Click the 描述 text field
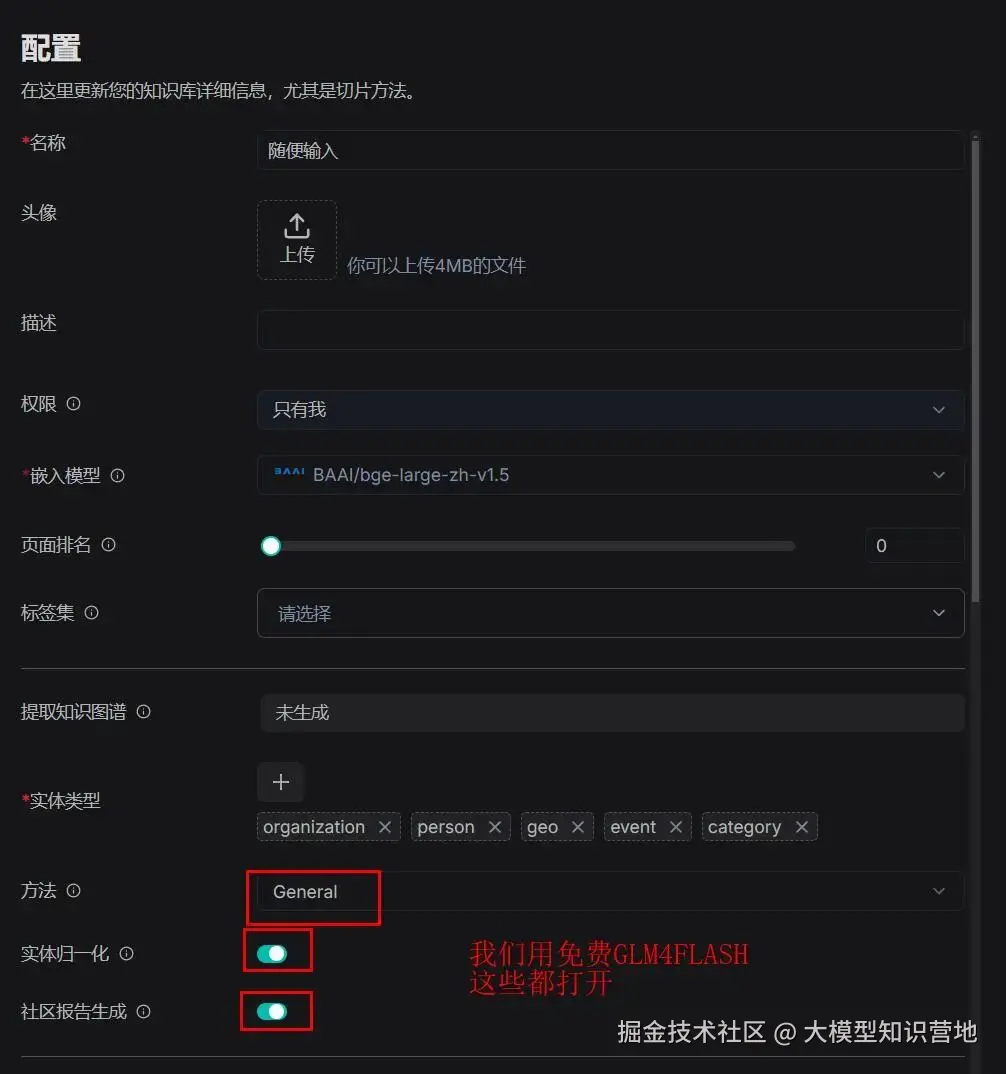This screenshot has width=1006, height=1074. click(611, 329)
